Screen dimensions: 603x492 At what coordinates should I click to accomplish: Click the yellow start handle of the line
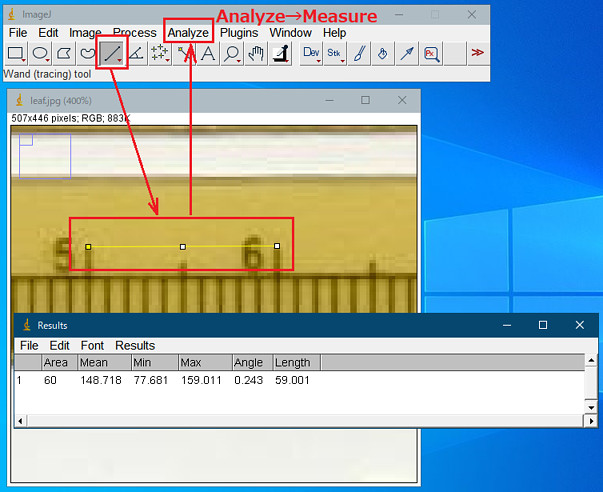point(88,247)
